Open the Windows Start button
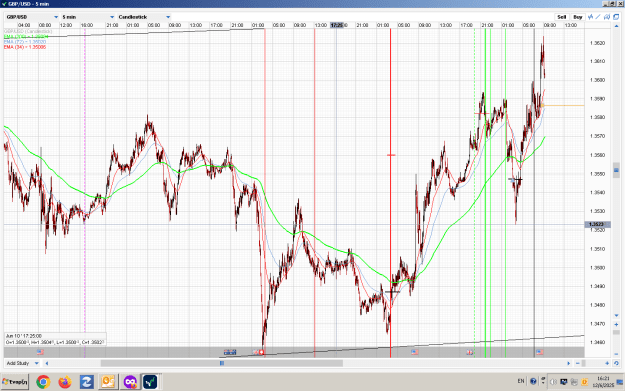This screenshot has height=391, width=625. [15, 382]
